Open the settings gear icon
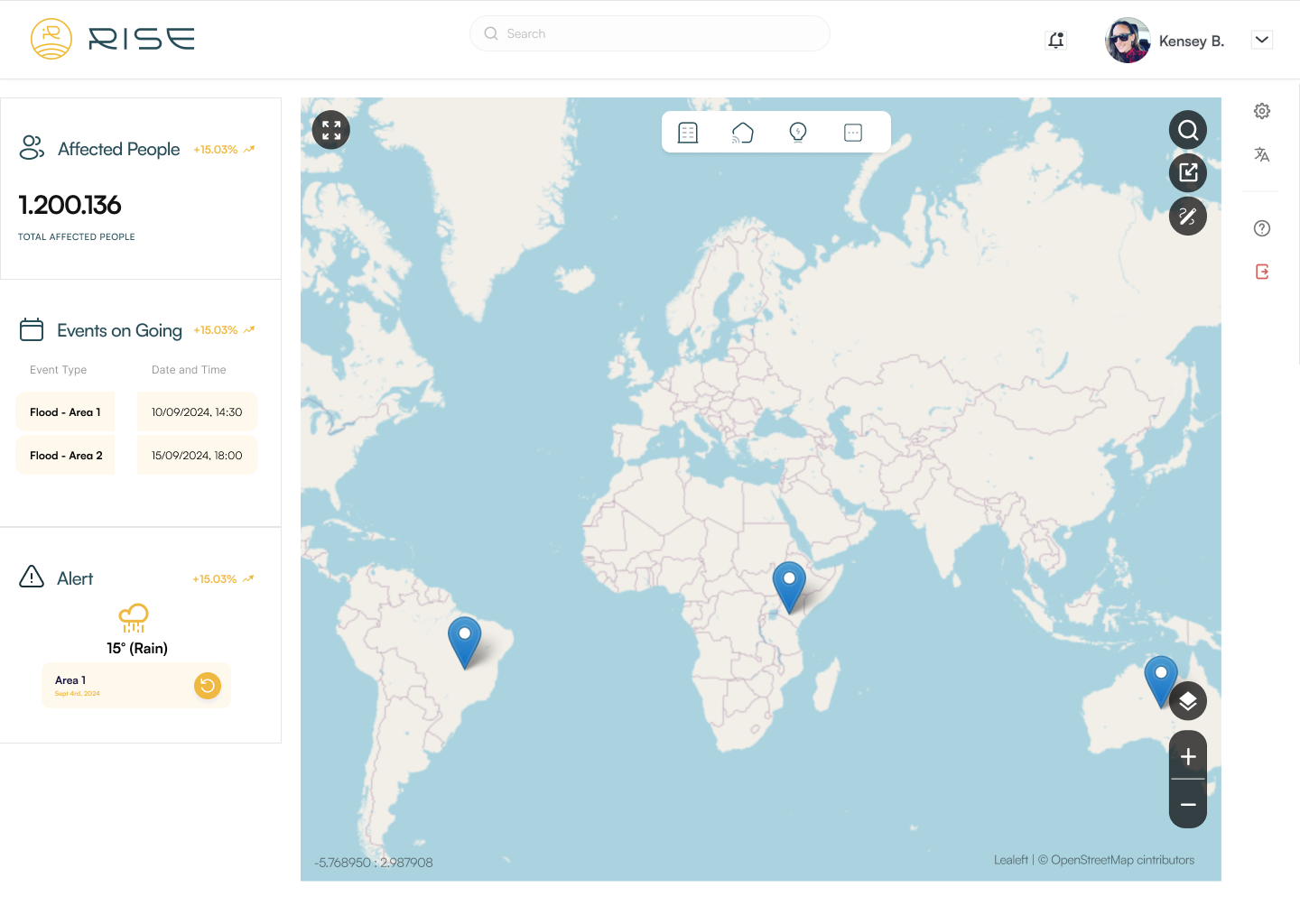1300x924 pixels. (1262, 111)
